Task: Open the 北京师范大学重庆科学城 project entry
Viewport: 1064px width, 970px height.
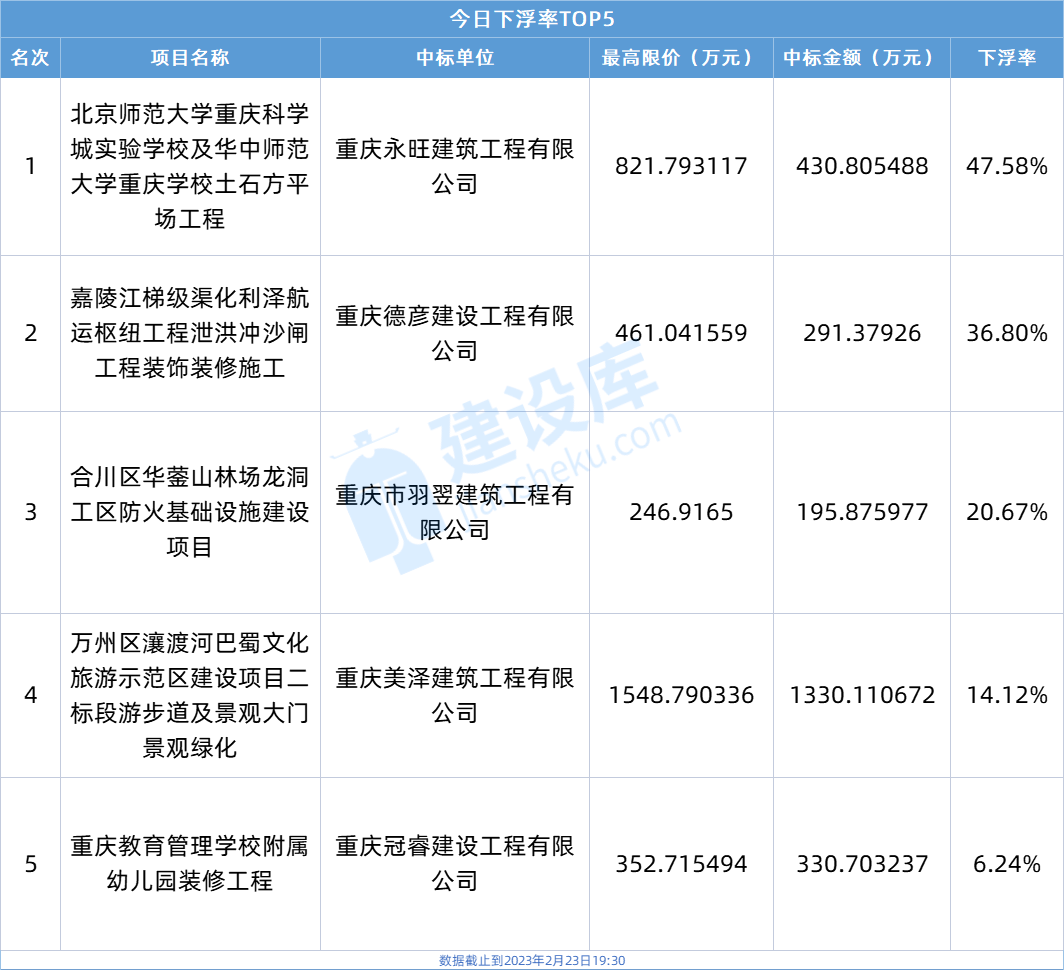Action: coord(192,163)
